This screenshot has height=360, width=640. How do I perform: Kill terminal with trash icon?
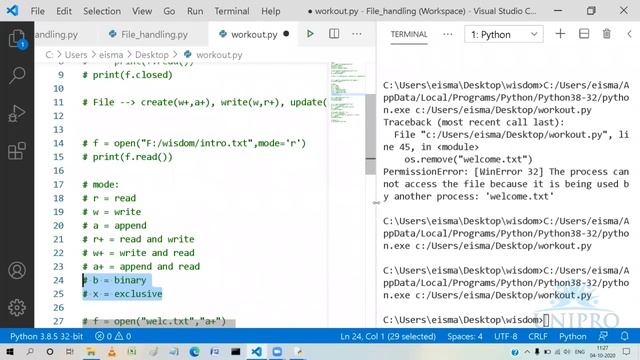click(607, 34)
